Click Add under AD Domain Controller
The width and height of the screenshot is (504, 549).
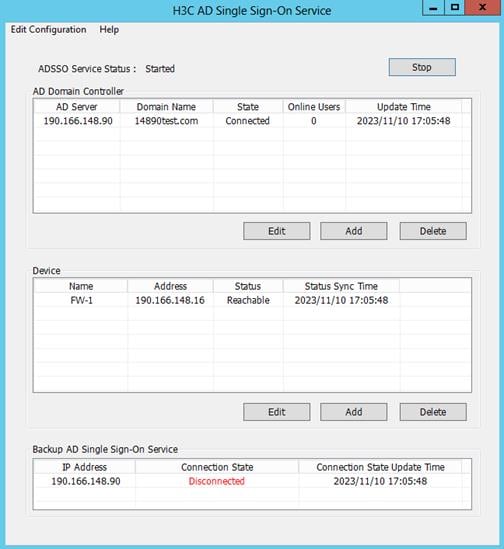click(x=354, y=231)
